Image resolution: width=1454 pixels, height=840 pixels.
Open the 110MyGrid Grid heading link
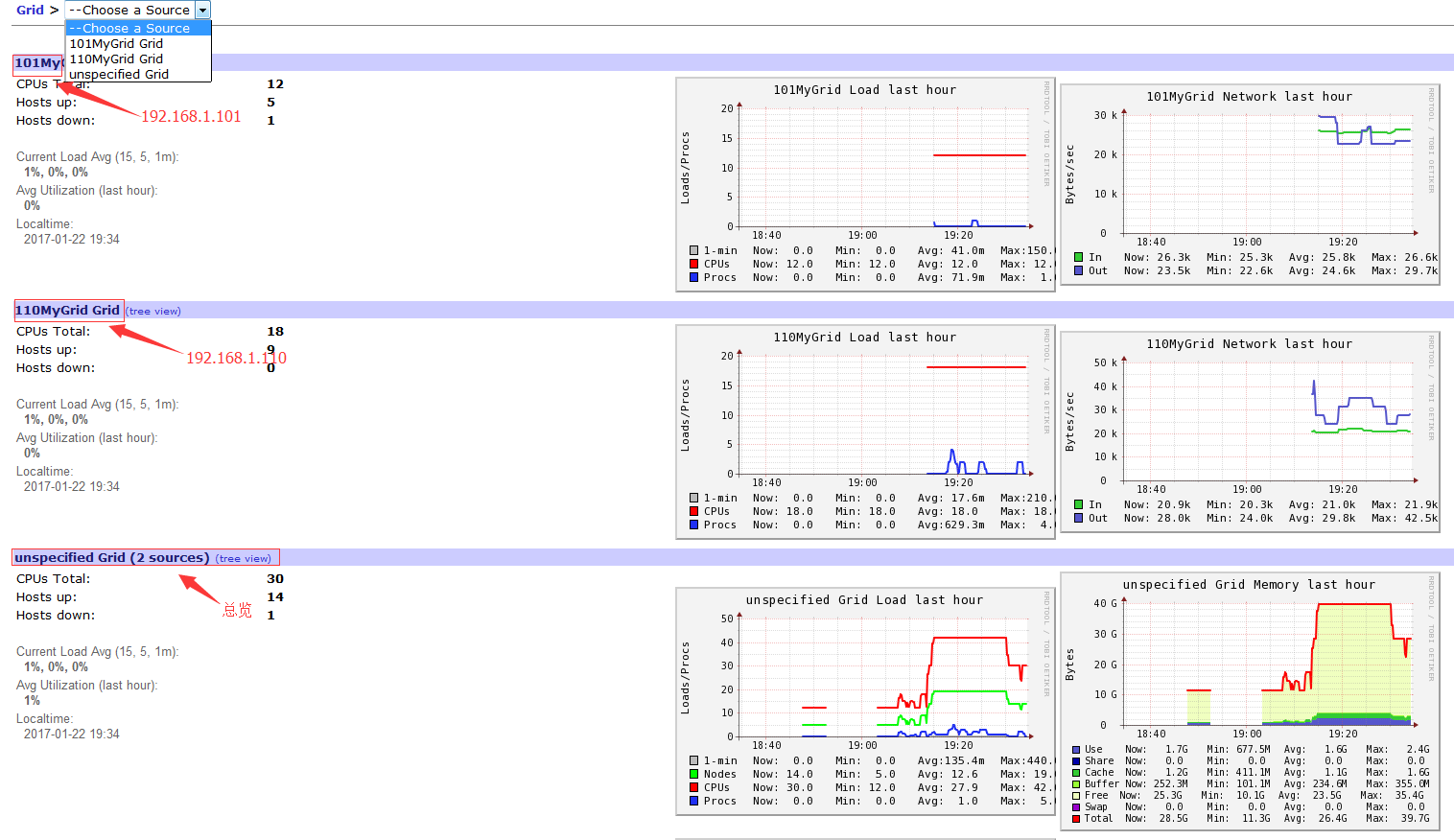tap(67, 310)
